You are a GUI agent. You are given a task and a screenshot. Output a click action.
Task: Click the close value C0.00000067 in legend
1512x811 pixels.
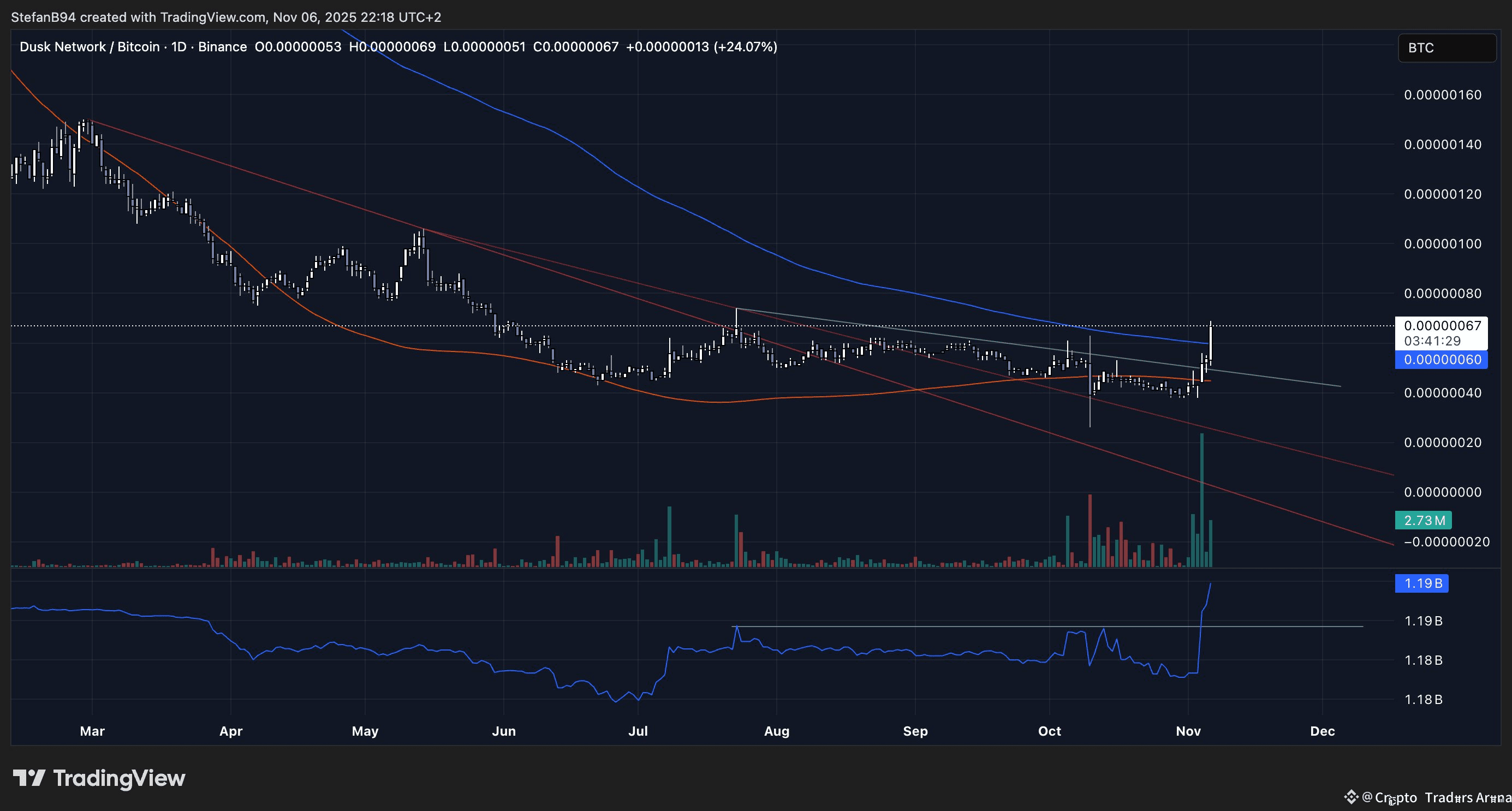click(576, 47)
